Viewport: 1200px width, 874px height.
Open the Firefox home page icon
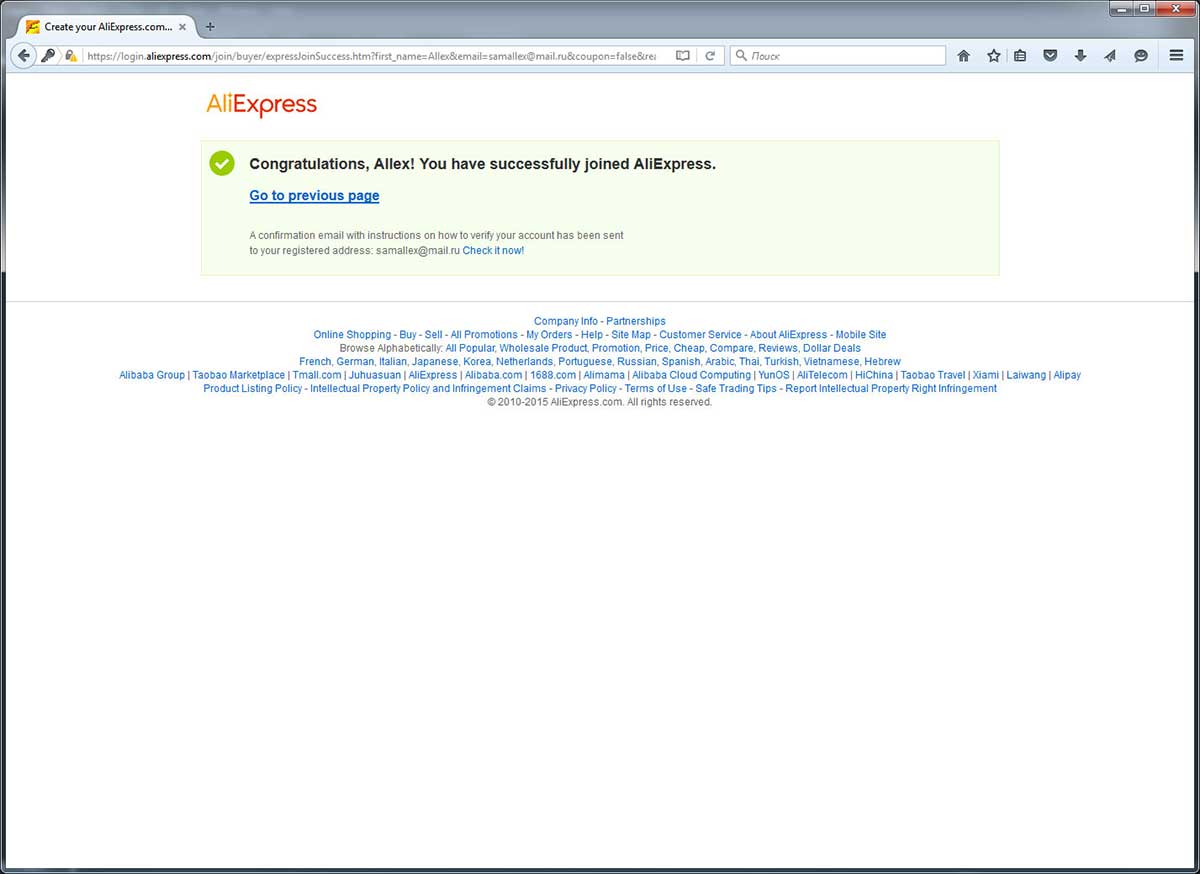pos(964,56)
